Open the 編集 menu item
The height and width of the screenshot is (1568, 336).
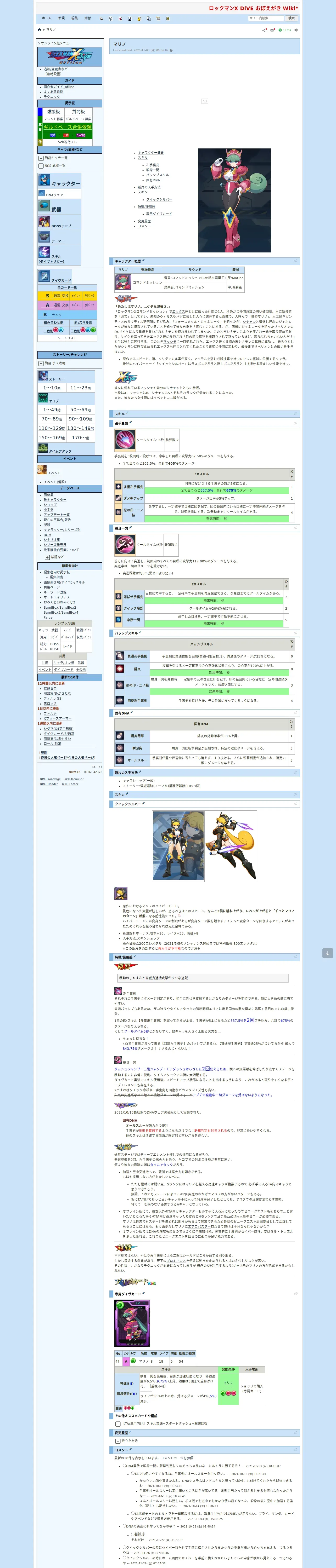[x=74, y=18]
